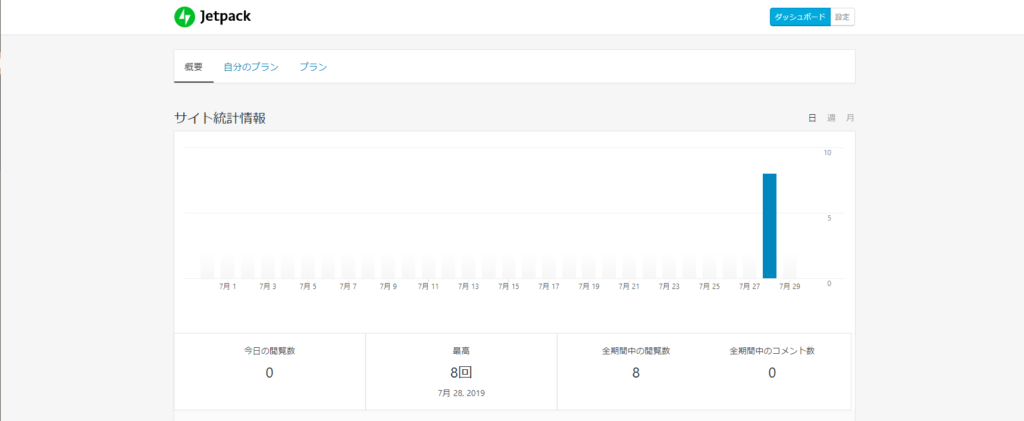Select the 週 weekly stats view
The width and height of the screenshot is (1024, 421).
pyautogui.click(x=831, y=118)
